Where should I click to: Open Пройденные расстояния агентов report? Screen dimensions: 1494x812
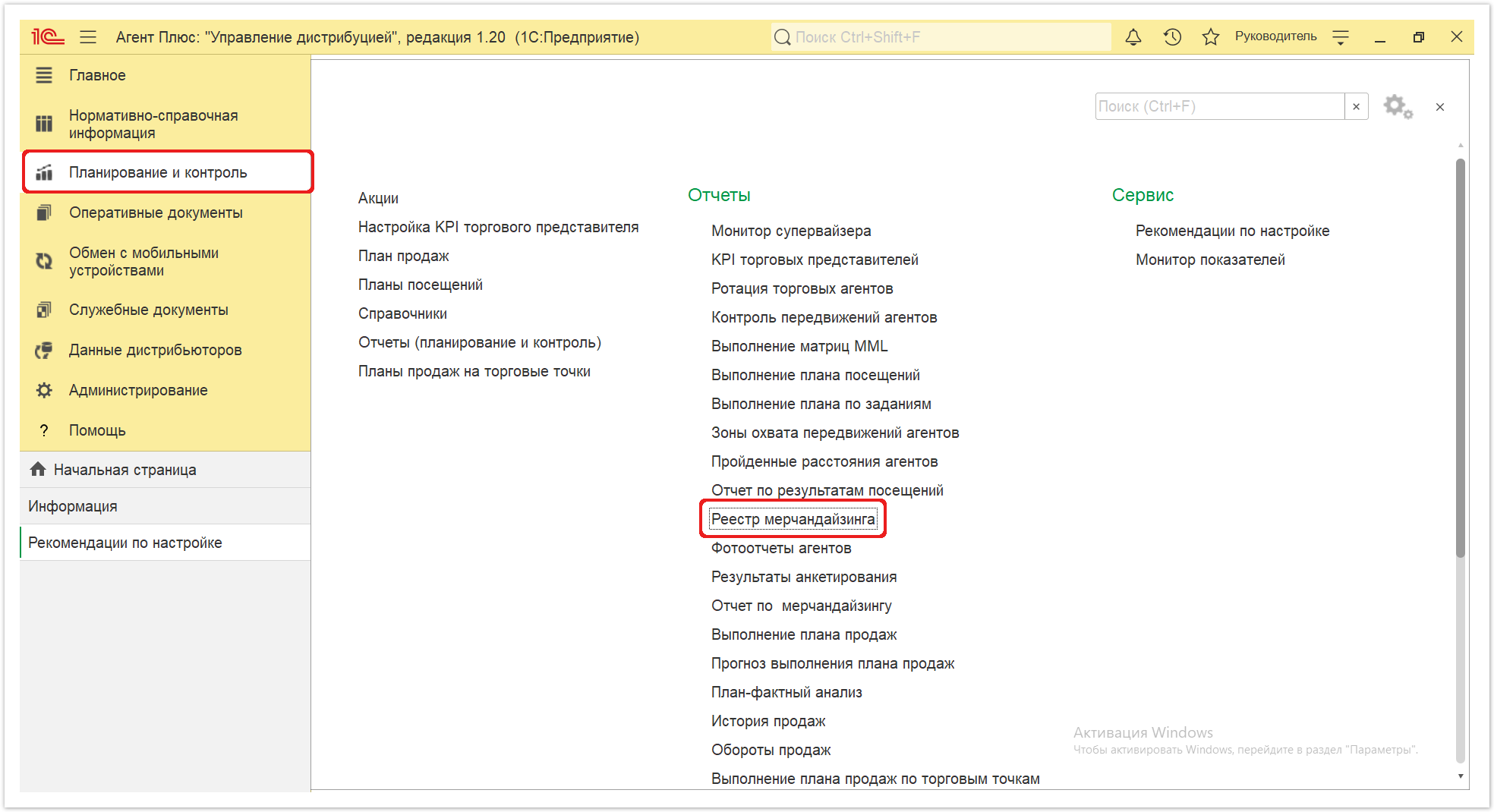coord(824,461)
